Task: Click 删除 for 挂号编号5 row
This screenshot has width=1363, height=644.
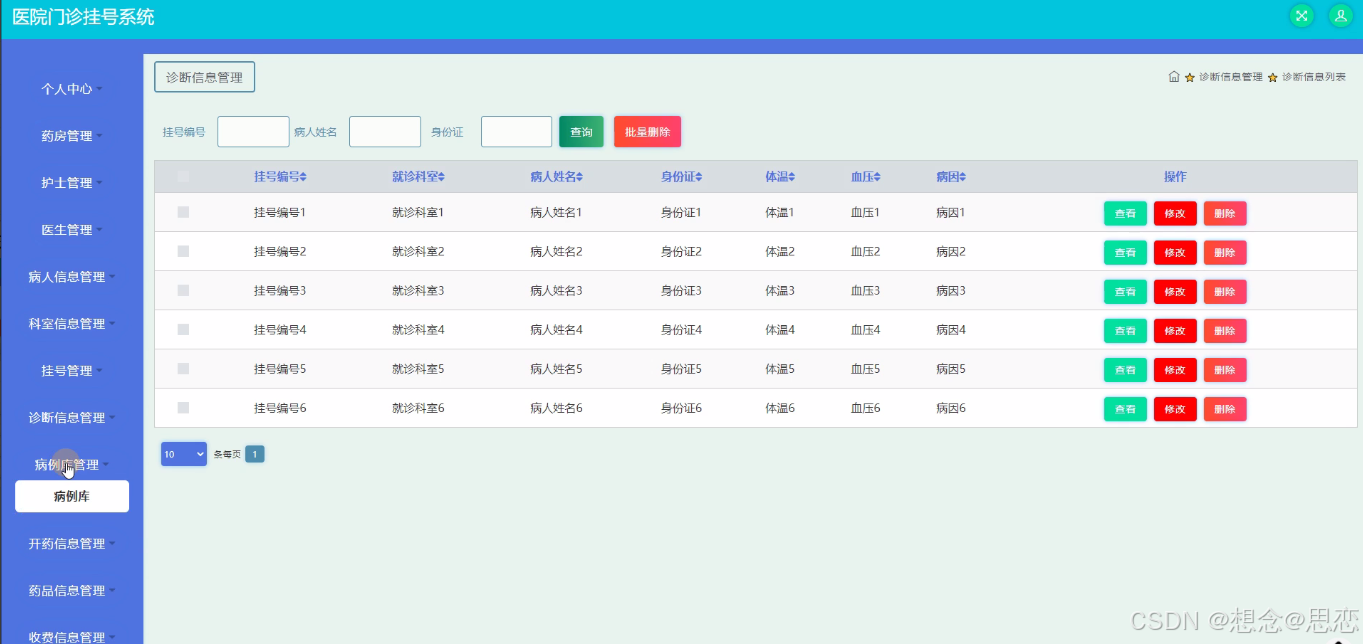Action: point(1225,370)
